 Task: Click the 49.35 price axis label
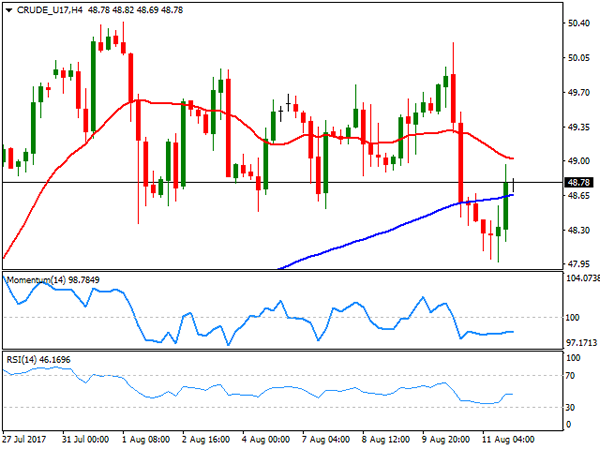pyautogui.click(x=579, y=127)
